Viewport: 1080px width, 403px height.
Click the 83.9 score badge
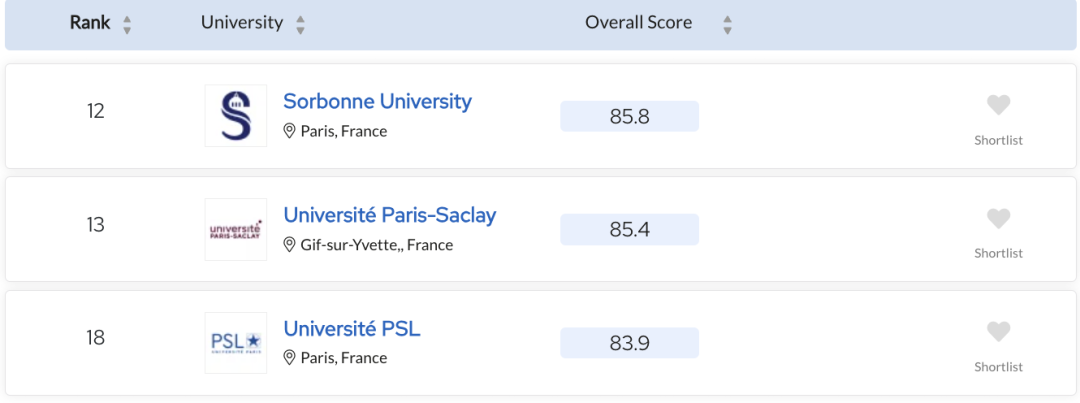pyautogui.click(x=630, y=342)
